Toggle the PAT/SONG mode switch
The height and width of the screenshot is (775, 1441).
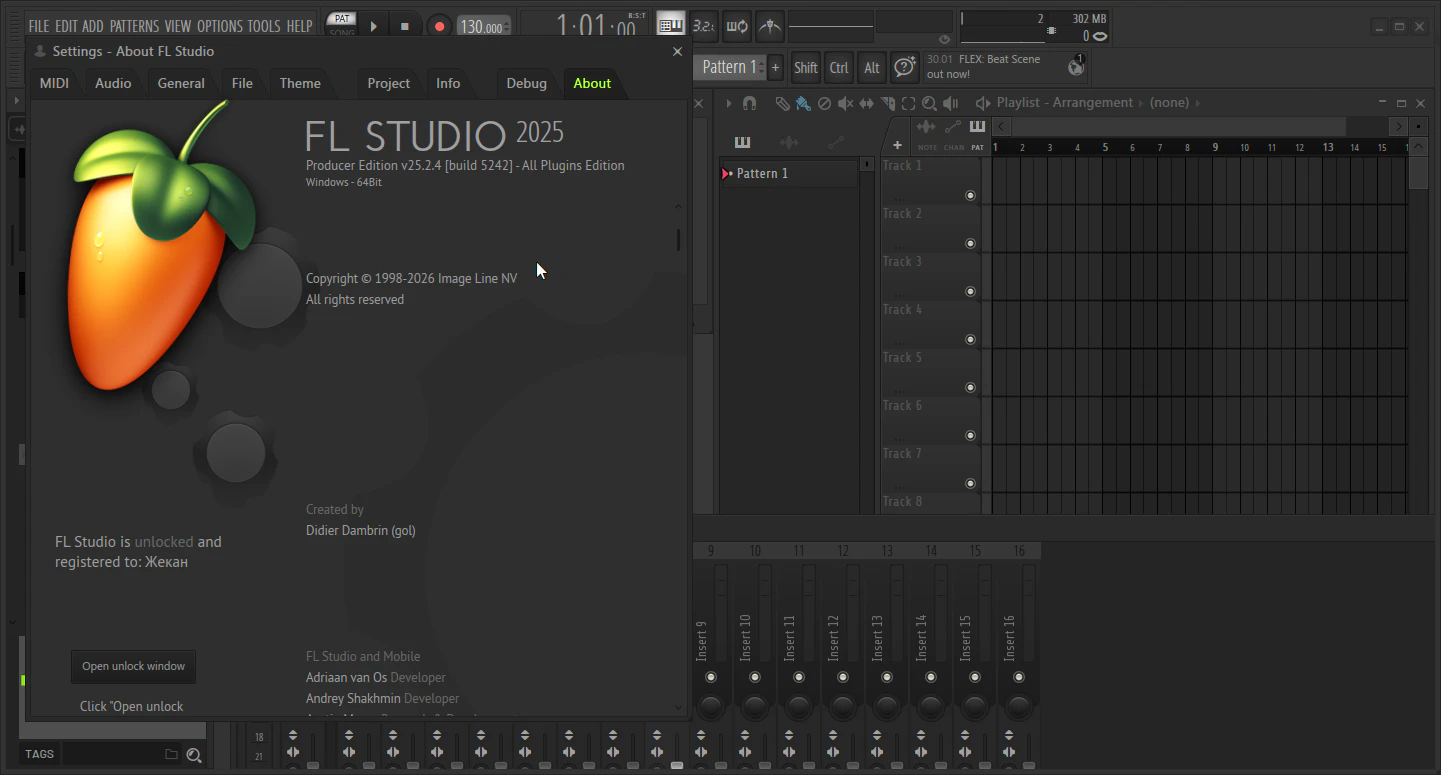coord(342,25)
